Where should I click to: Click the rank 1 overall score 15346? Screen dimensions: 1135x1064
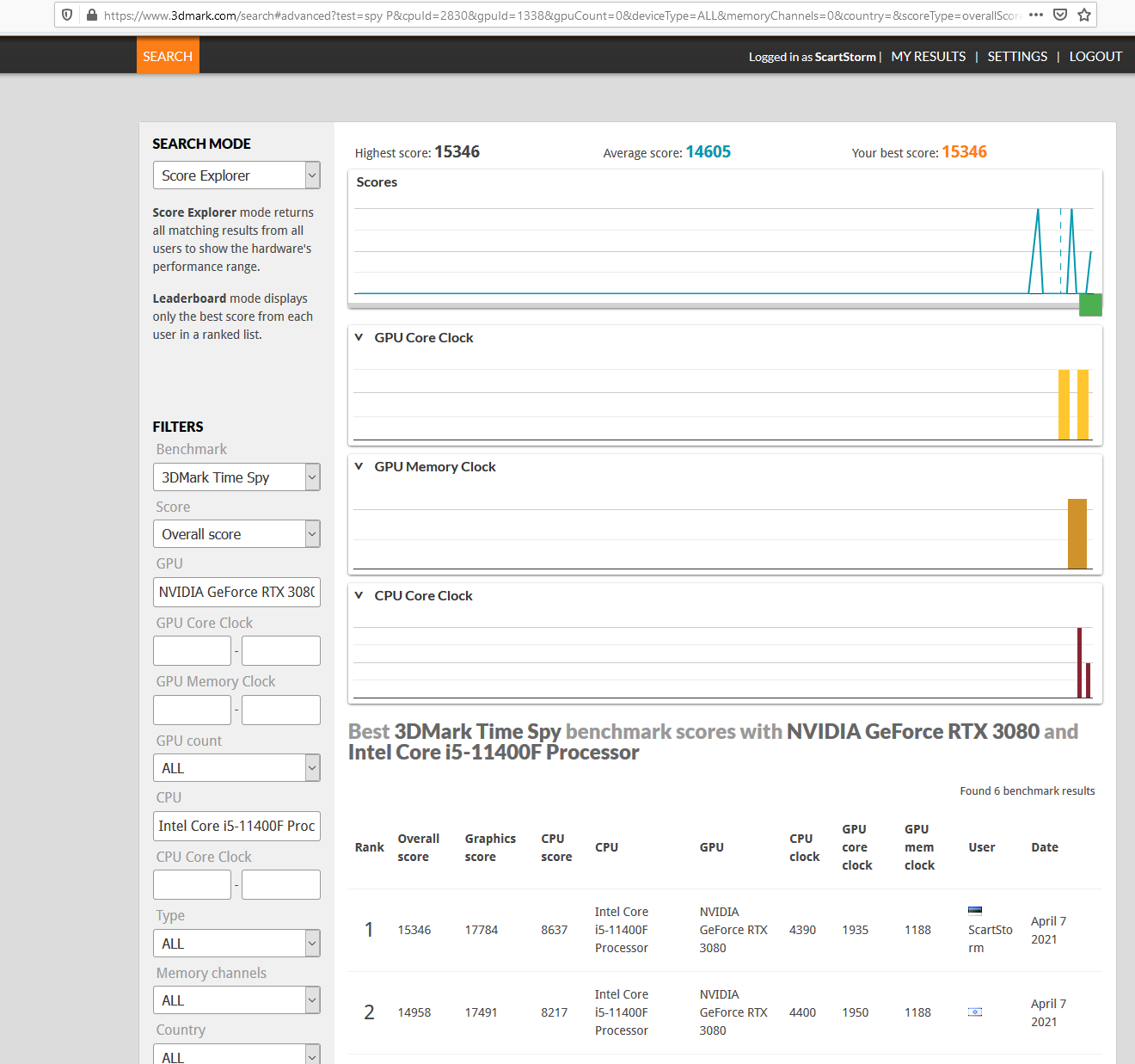click(414, 930)
